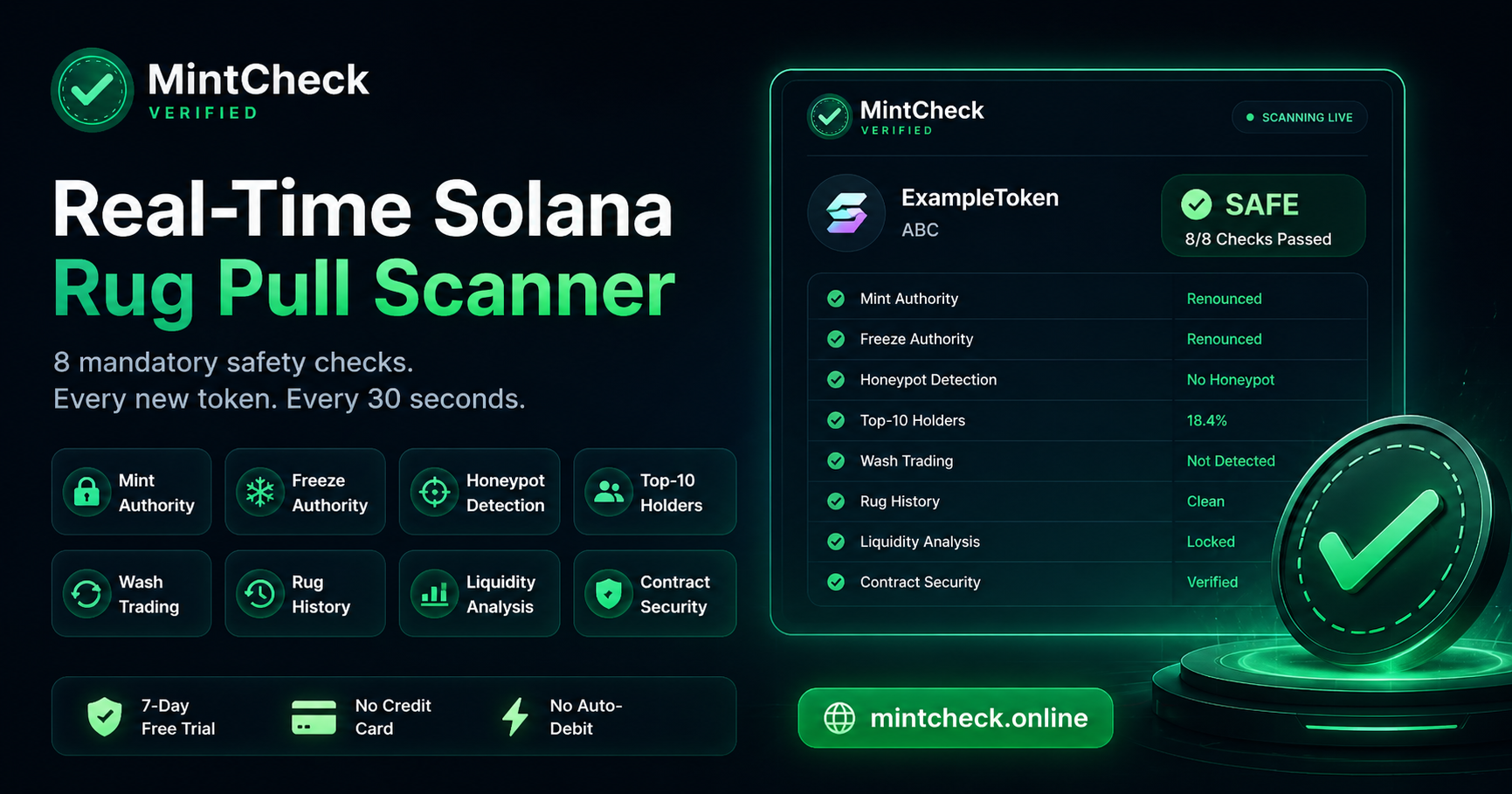
Task: Select the Honeypot Detection feature card
Action: (x=480, y=492)
